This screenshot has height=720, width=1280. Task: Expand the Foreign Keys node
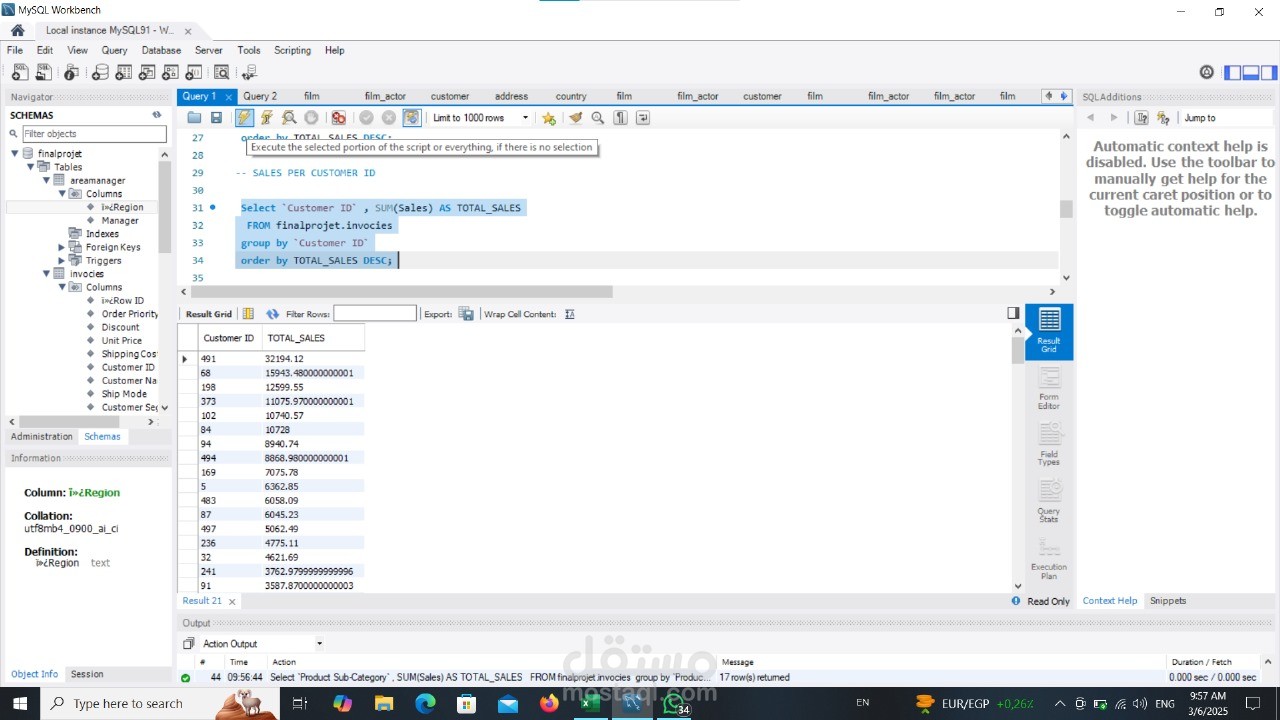(x=62, y=247)
